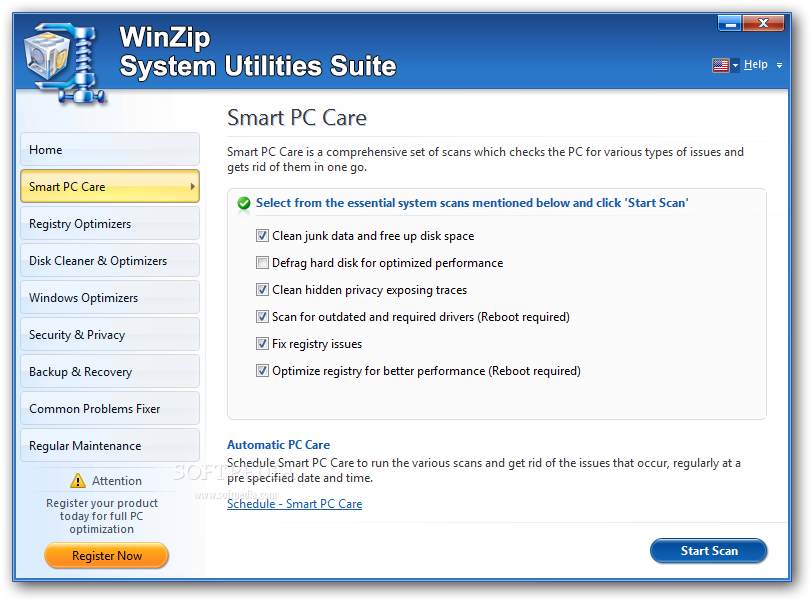Viewport: 812px width, 602px height.
Task: Click 'Register your product today' text
Action: point(102,516)
